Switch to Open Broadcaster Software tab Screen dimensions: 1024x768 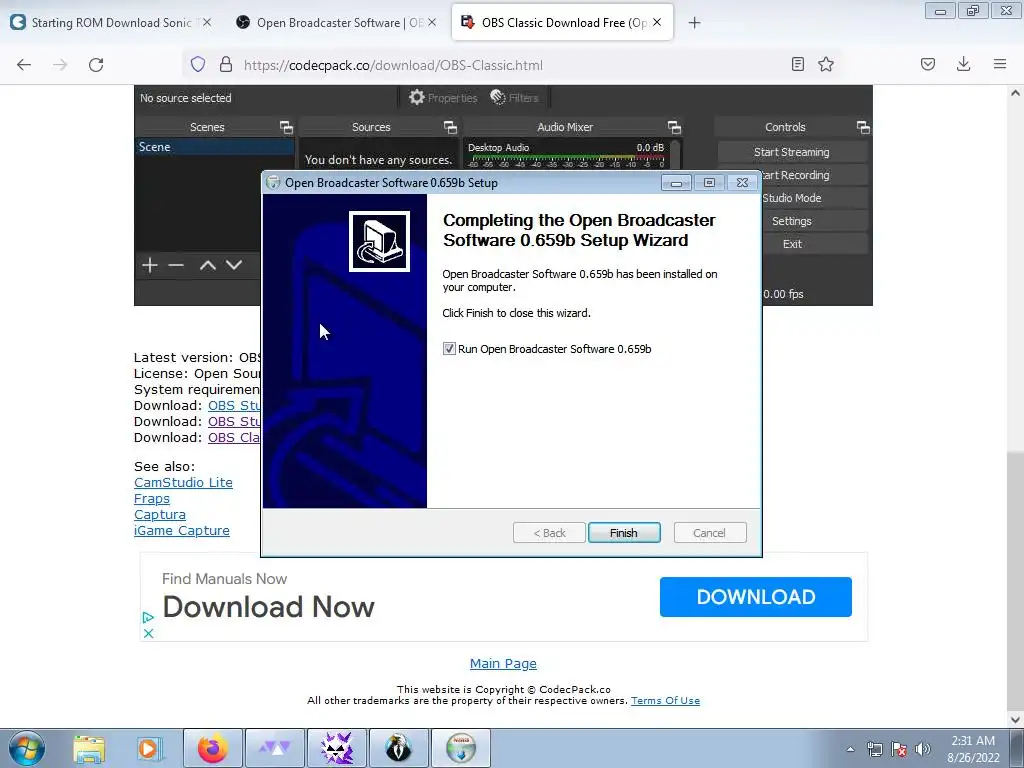pyautogui.click(x=337, y=23)
